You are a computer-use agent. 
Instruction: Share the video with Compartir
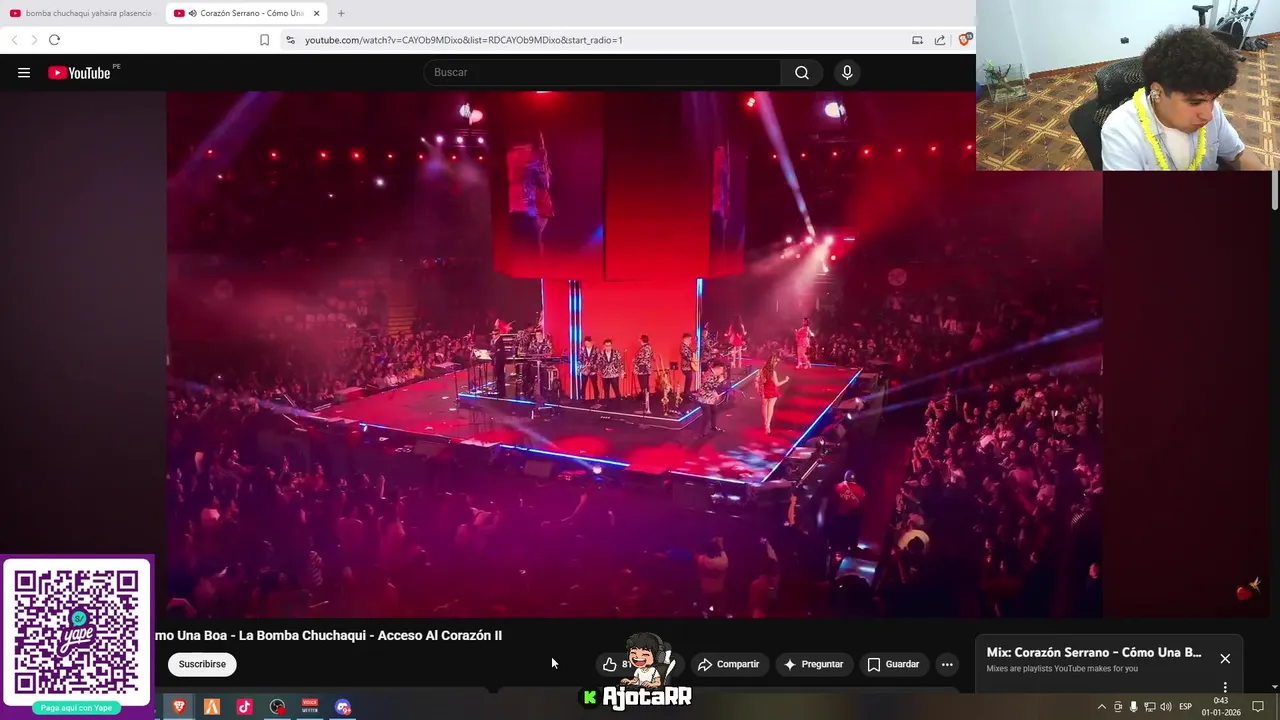pyautogui.click(x=728, y=664)
